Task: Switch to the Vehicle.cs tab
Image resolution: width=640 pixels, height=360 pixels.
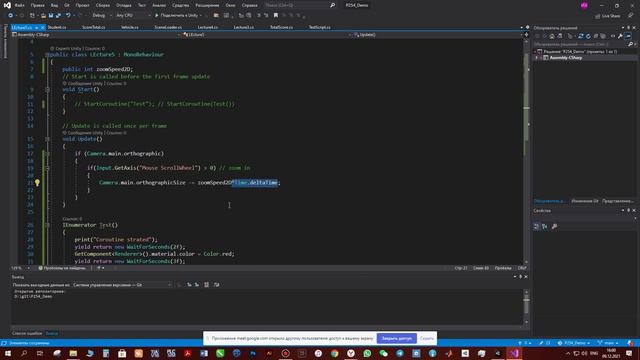Action: 130,27
